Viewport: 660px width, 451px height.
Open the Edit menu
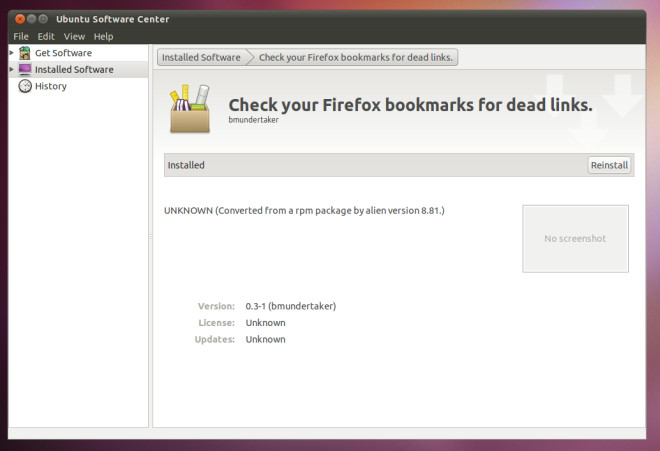(46, 37)
